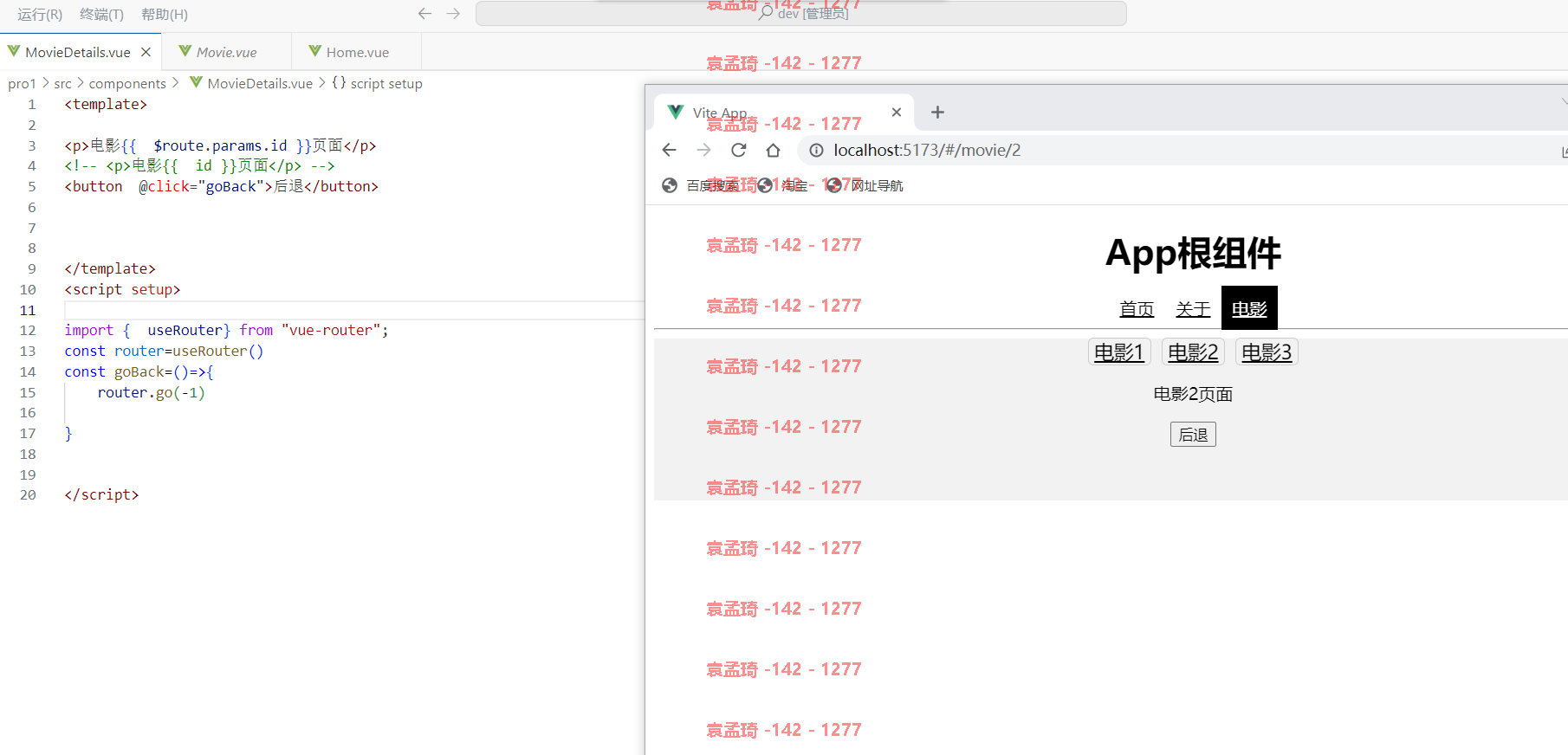
Task: Click on useRouter in the import line
Action: coord(185,330)
